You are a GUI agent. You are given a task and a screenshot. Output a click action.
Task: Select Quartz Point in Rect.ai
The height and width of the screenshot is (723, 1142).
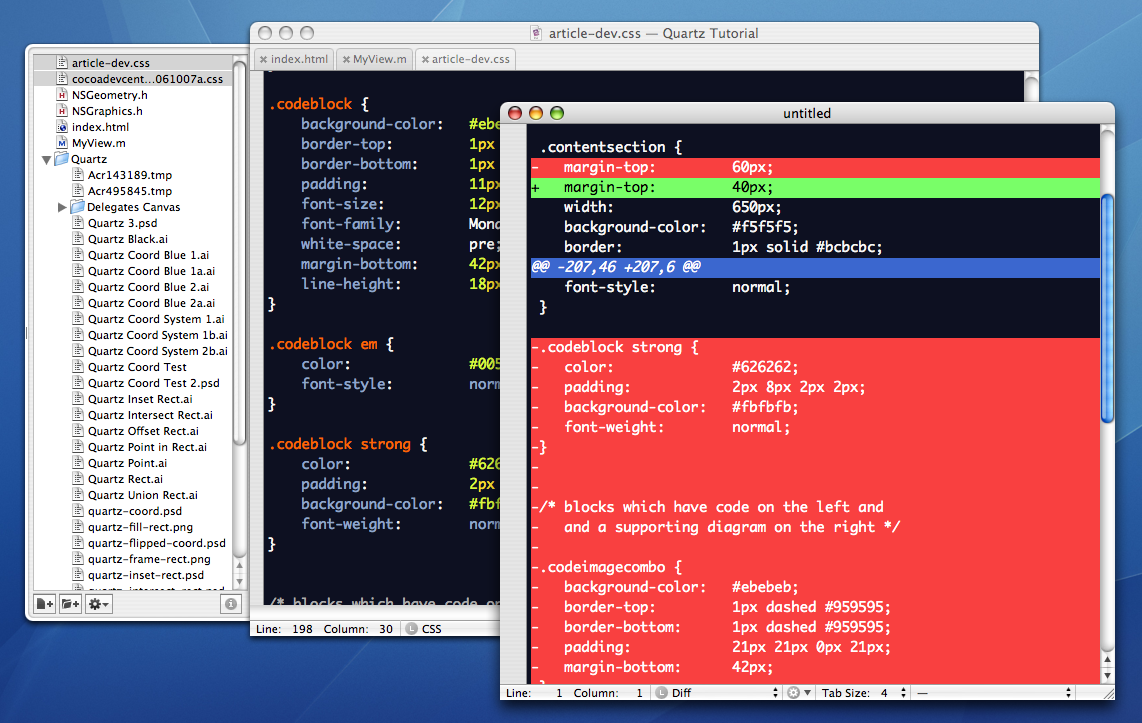[x=147, y=448]
